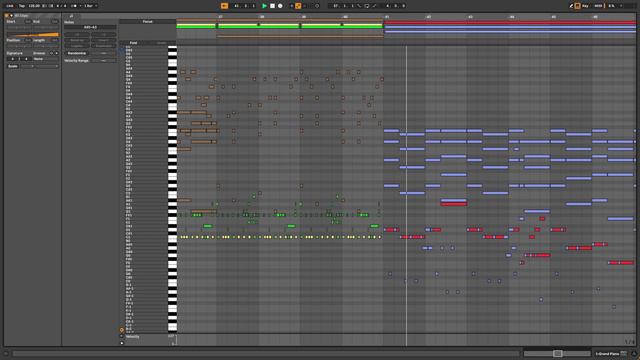Adjust the Randomize amount slider
Screen dimensions: 640x360
pos(104,53)
